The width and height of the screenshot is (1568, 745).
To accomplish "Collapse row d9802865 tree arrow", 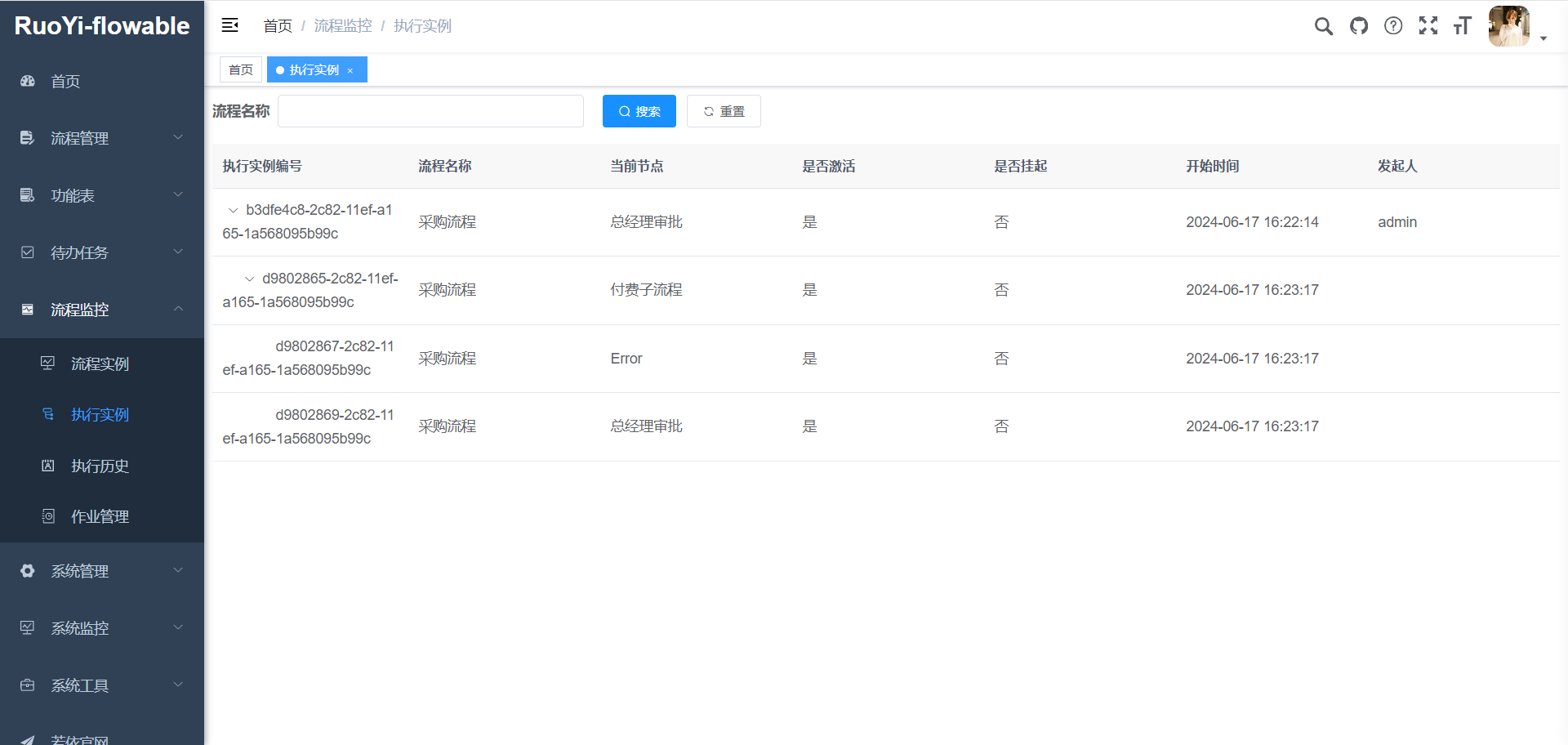I will [250, 279].
